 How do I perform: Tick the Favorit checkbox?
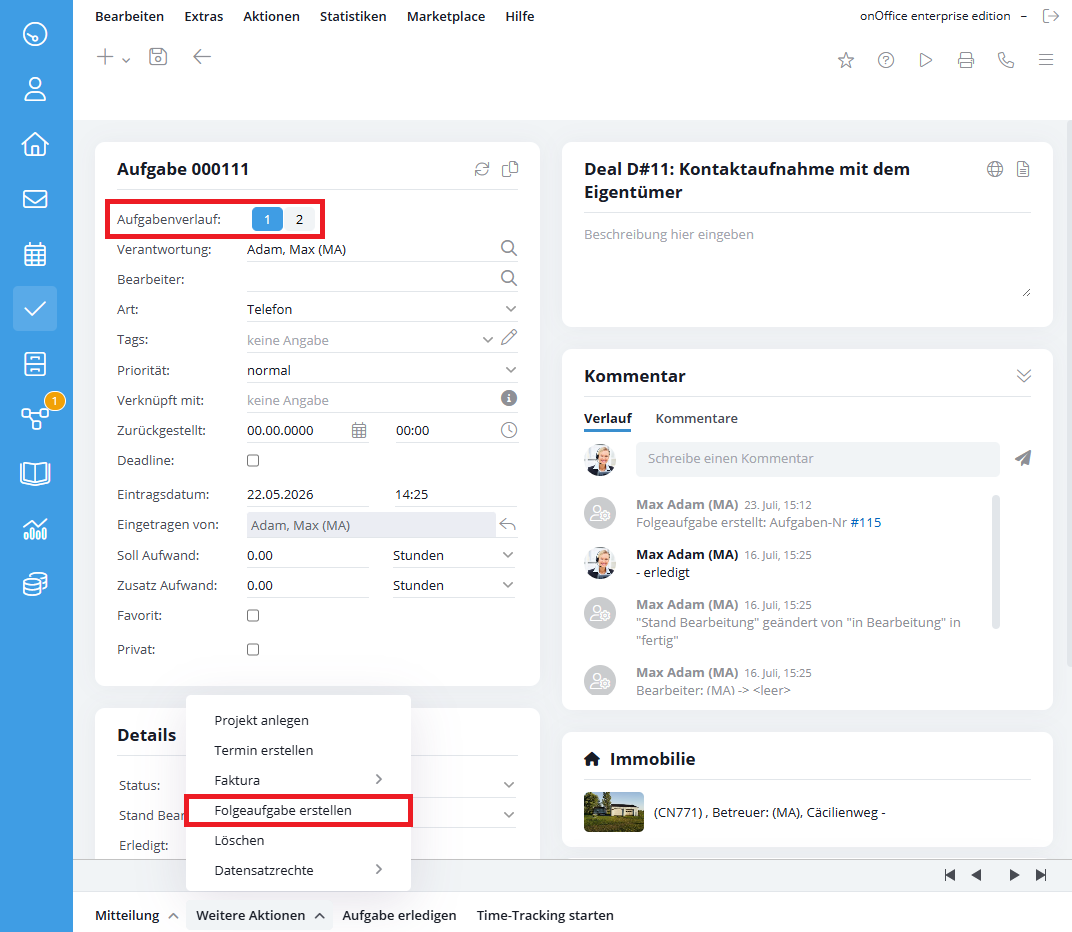click(x=253, y=615)
